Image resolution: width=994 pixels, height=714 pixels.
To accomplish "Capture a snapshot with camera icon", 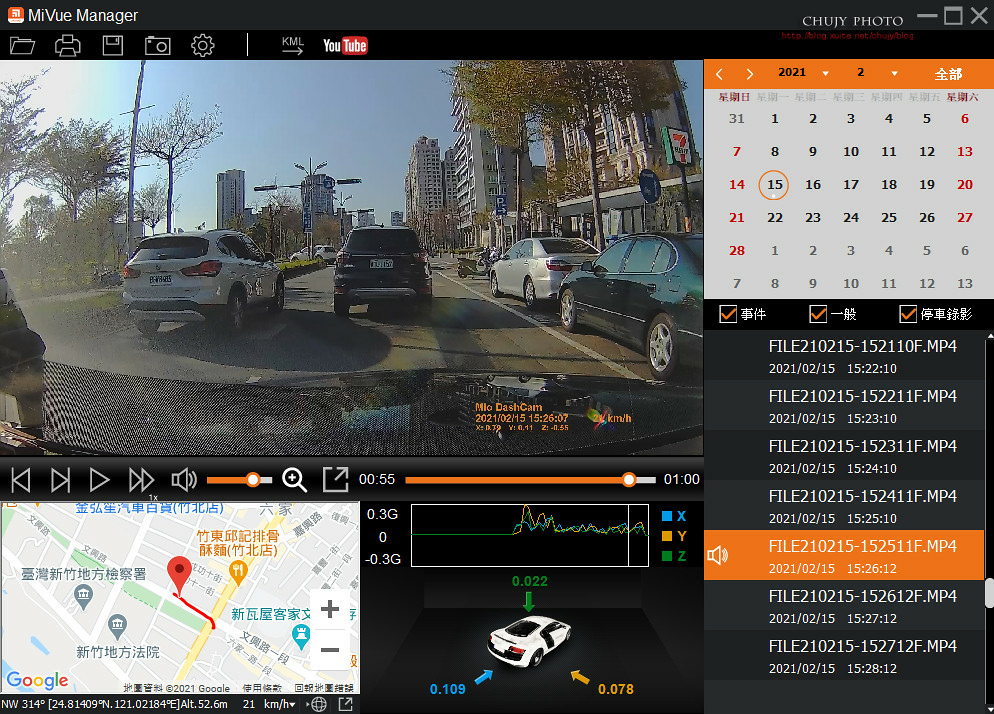I will click(158, 46).
